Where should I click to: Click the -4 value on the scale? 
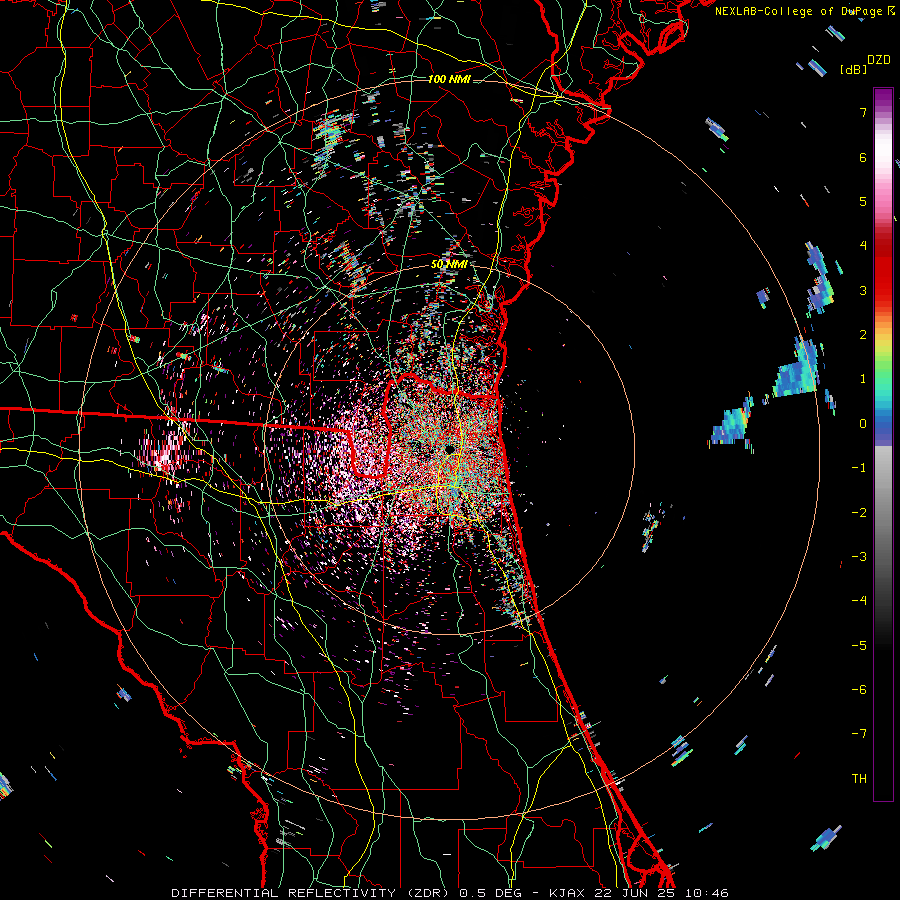tap(859, 600)
